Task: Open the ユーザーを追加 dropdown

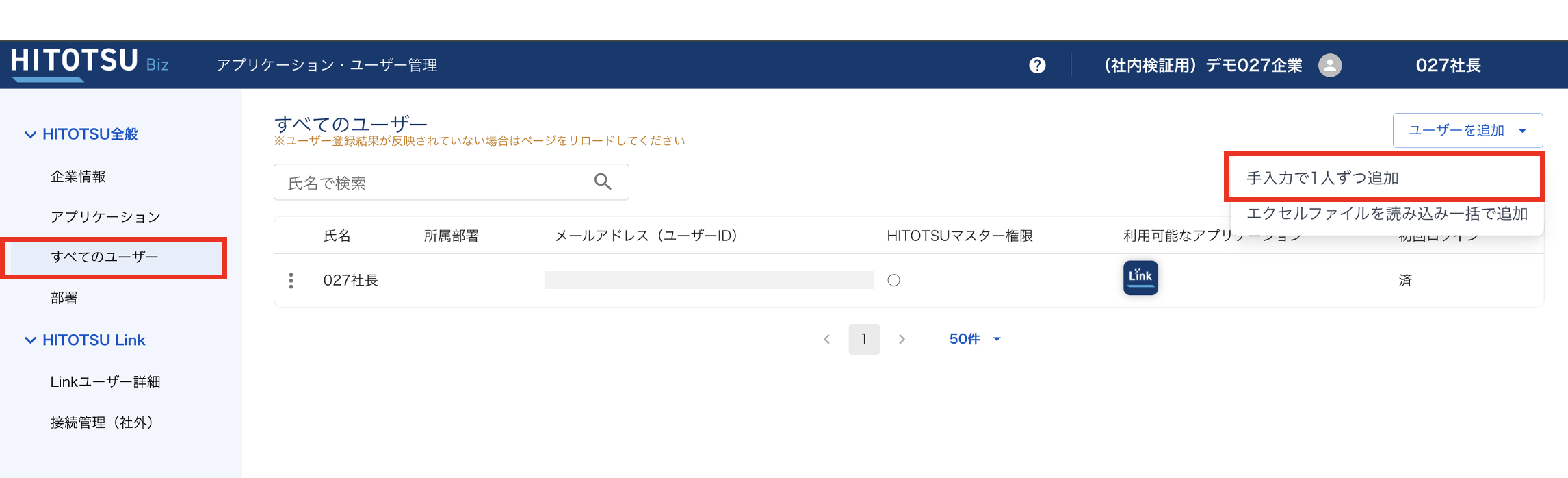Action: pyautogui.click(x=1467, y=130)
